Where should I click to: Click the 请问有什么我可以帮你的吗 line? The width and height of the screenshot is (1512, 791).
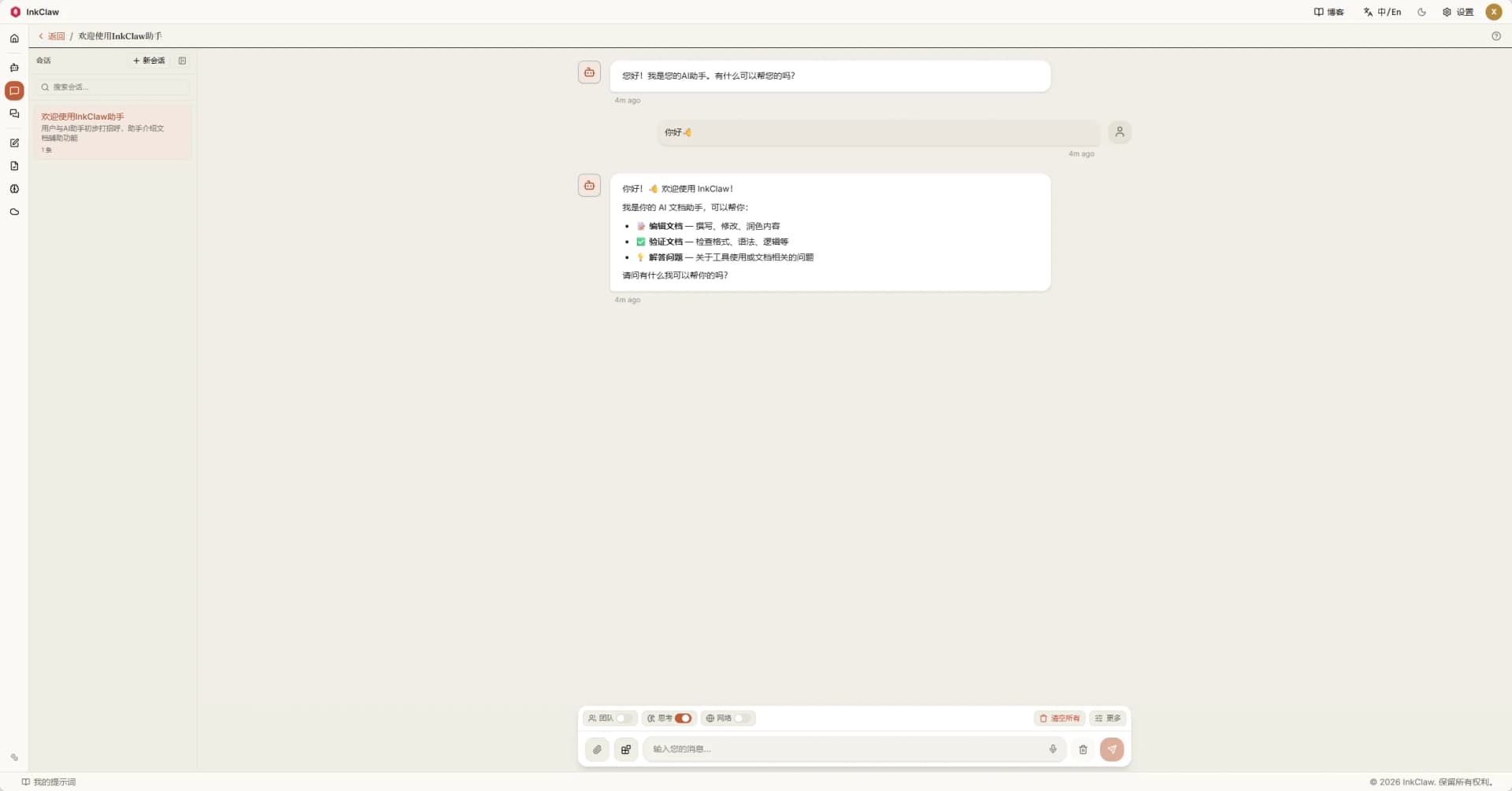coord(675,275)
